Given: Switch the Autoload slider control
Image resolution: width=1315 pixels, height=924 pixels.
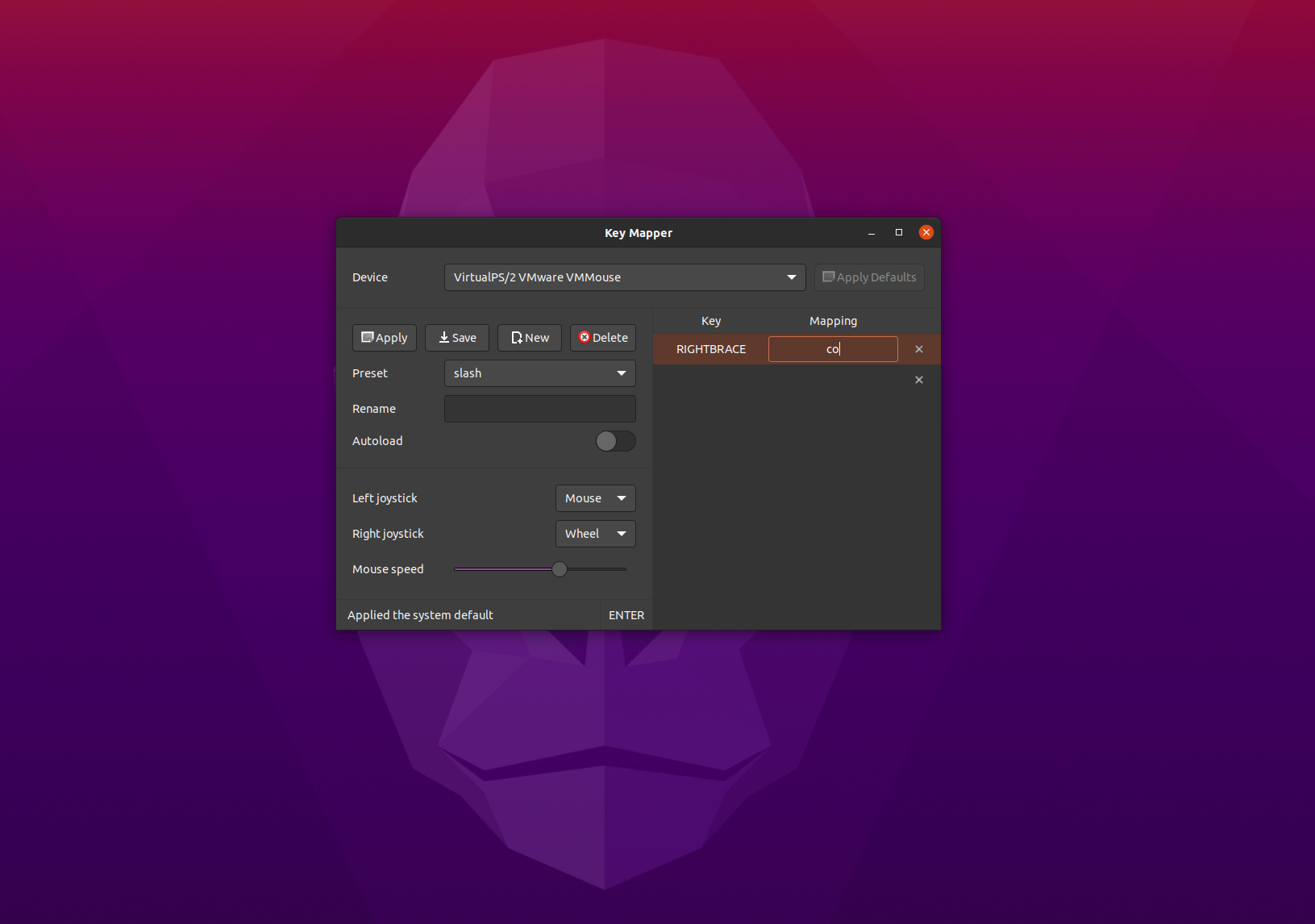Looking at the screenshot, I should tap(615, 441).
